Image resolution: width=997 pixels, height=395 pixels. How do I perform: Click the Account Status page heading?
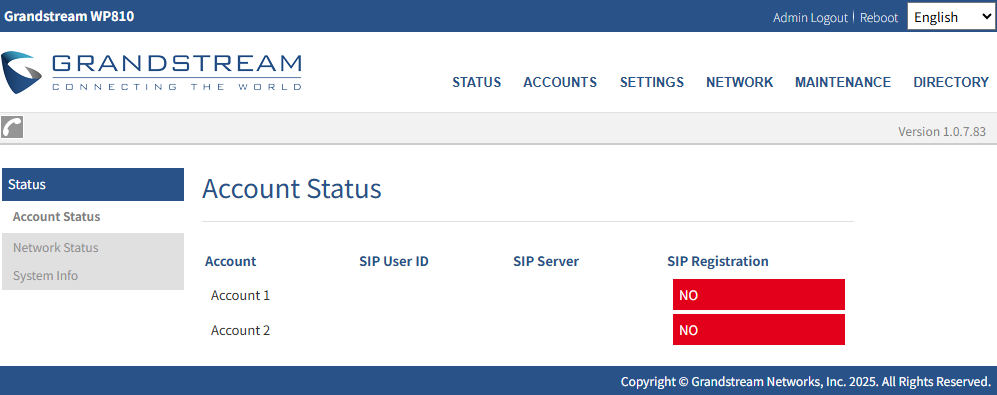292,189
